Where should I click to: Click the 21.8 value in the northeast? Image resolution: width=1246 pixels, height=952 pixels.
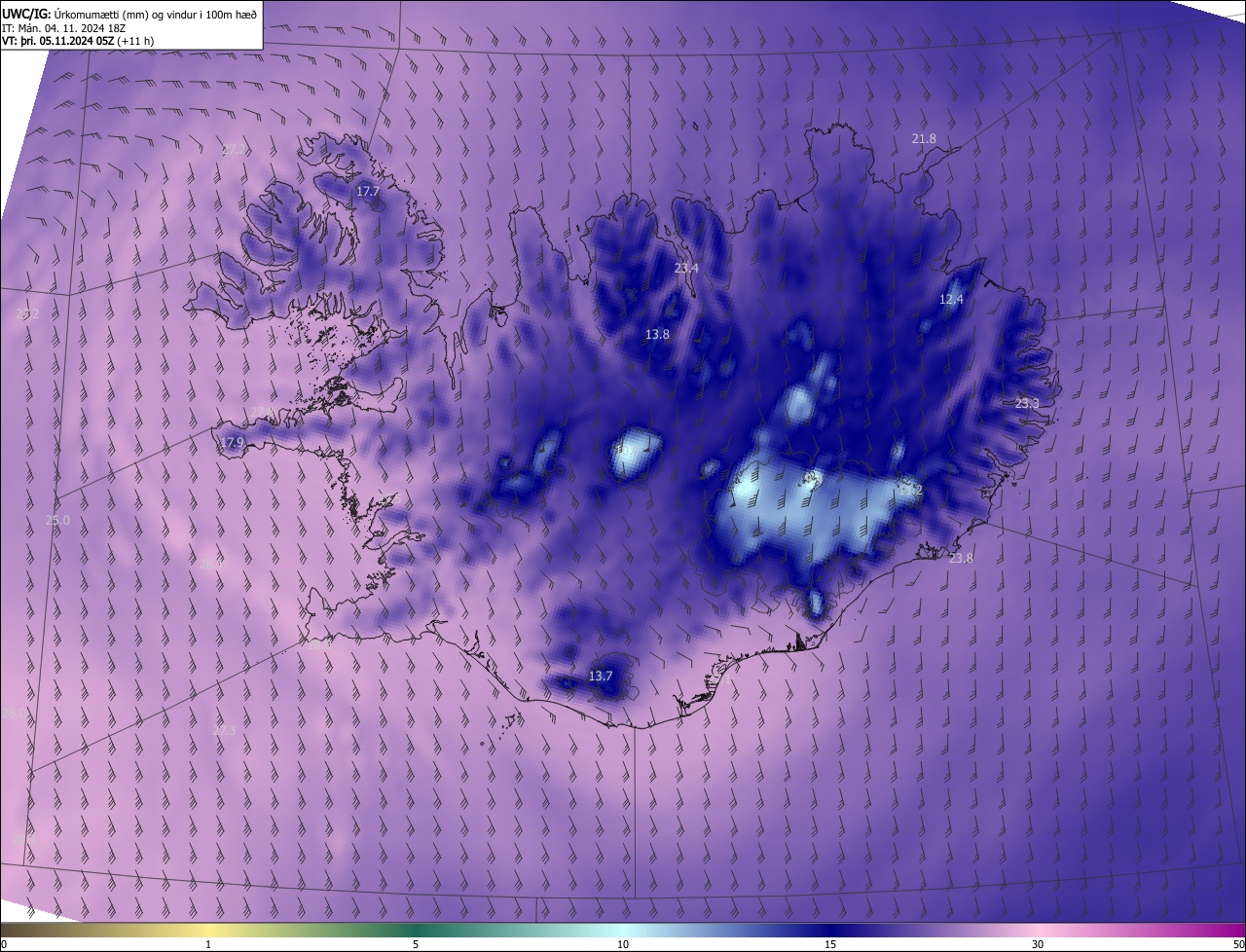click(924, 139)
